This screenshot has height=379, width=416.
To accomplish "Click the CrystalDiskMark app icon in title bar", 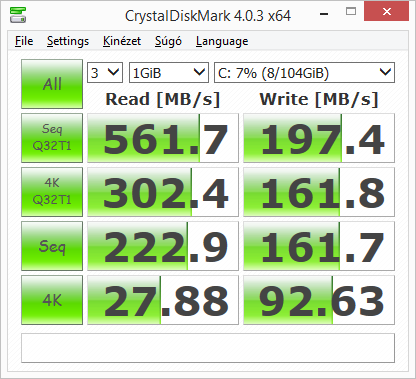I will (x=18, y=15).
